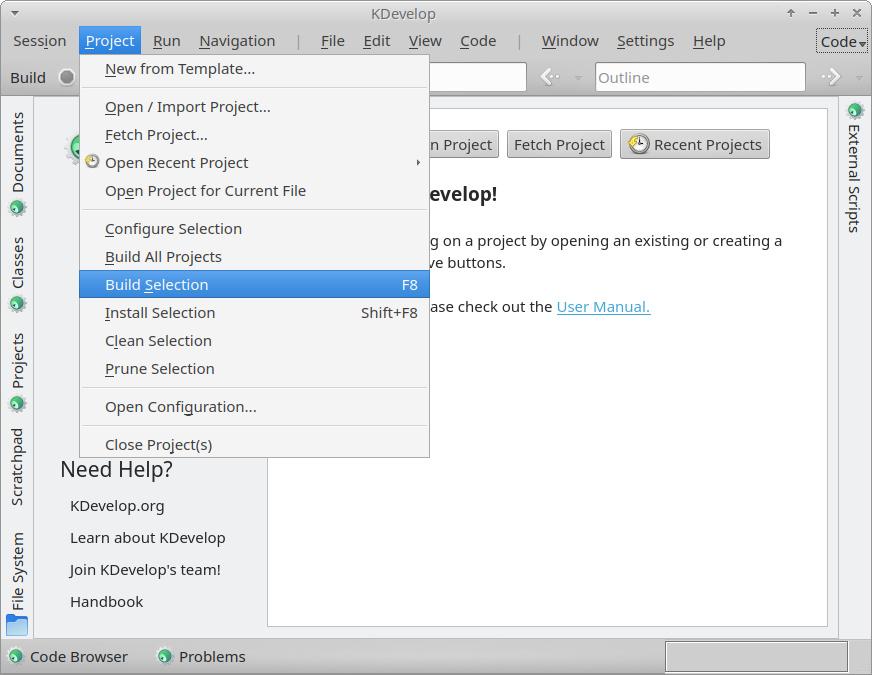Choose Configure Selection menu entry
The width and height of the screenshot is (872, 675).
[x=255, y=229]
